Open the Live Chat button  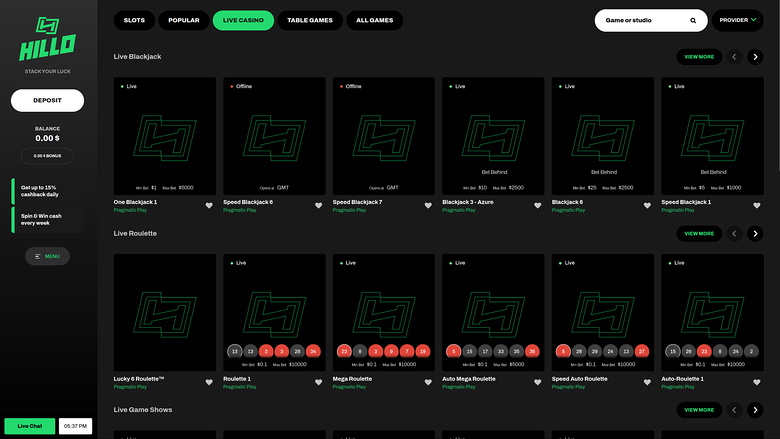29,426
